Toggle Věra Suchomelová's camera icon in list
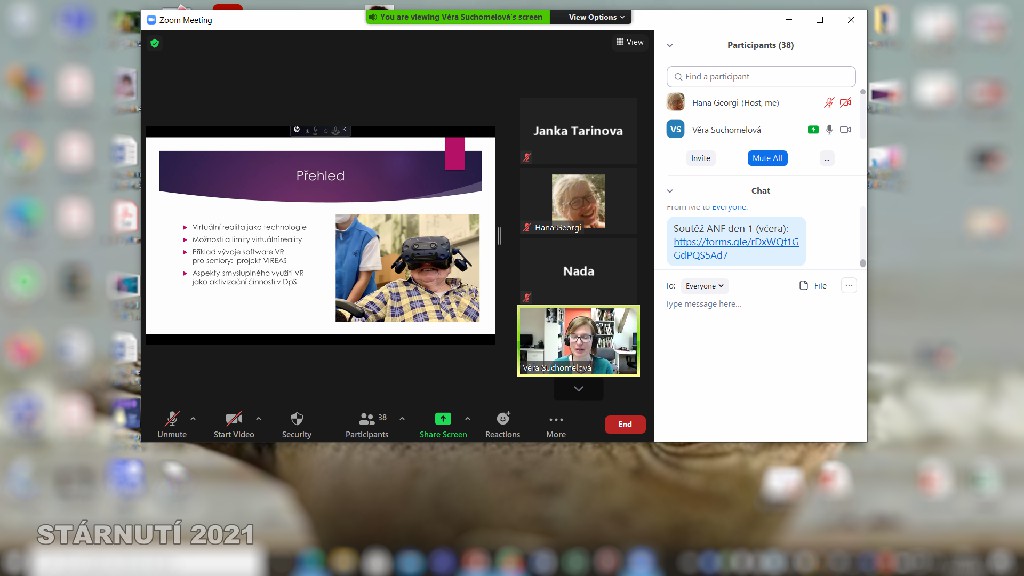Viewport: 1024px width, 576px height. (x=845, y=130)
